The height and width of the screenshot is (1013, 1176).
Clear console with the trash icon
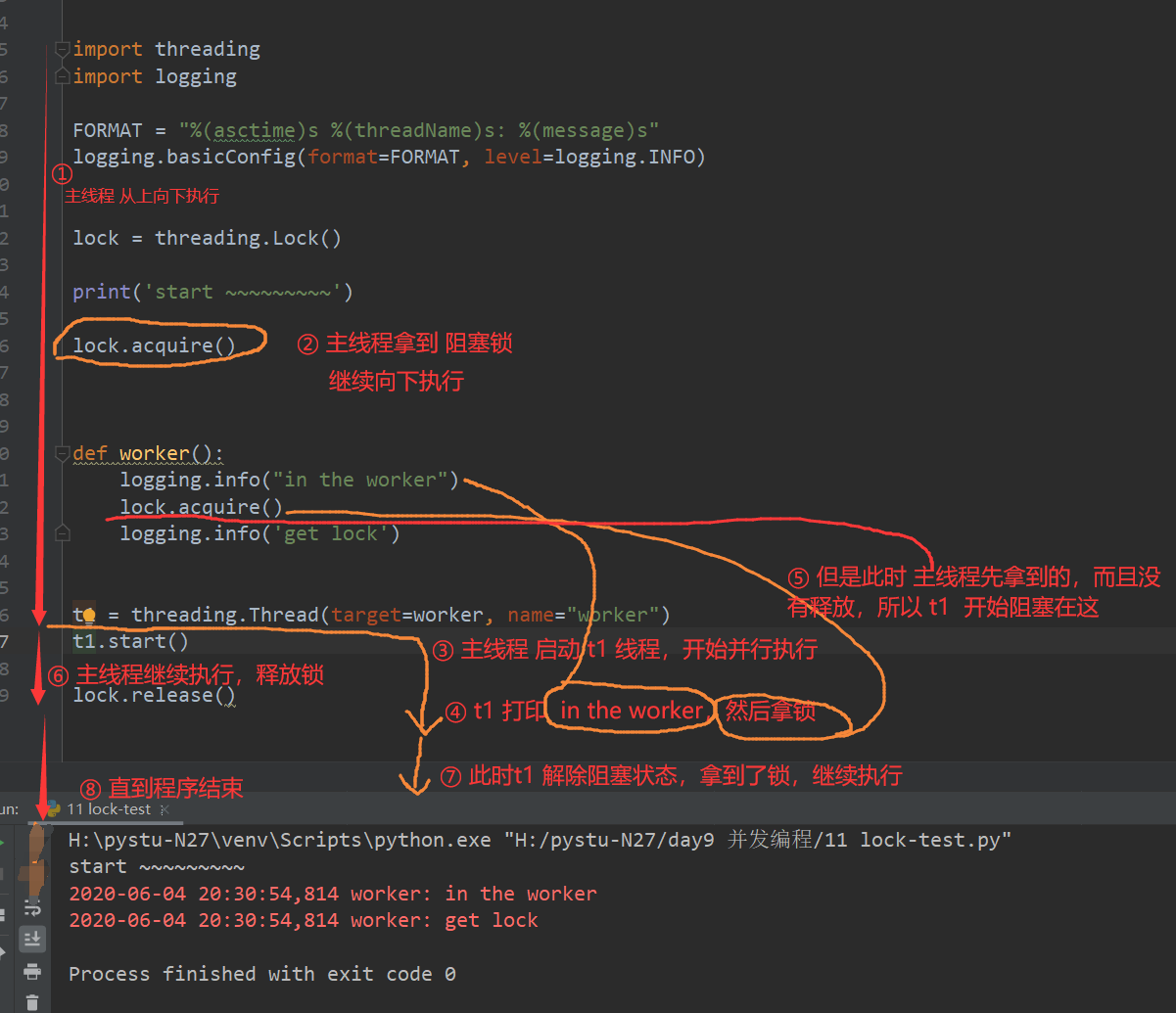32,1001
